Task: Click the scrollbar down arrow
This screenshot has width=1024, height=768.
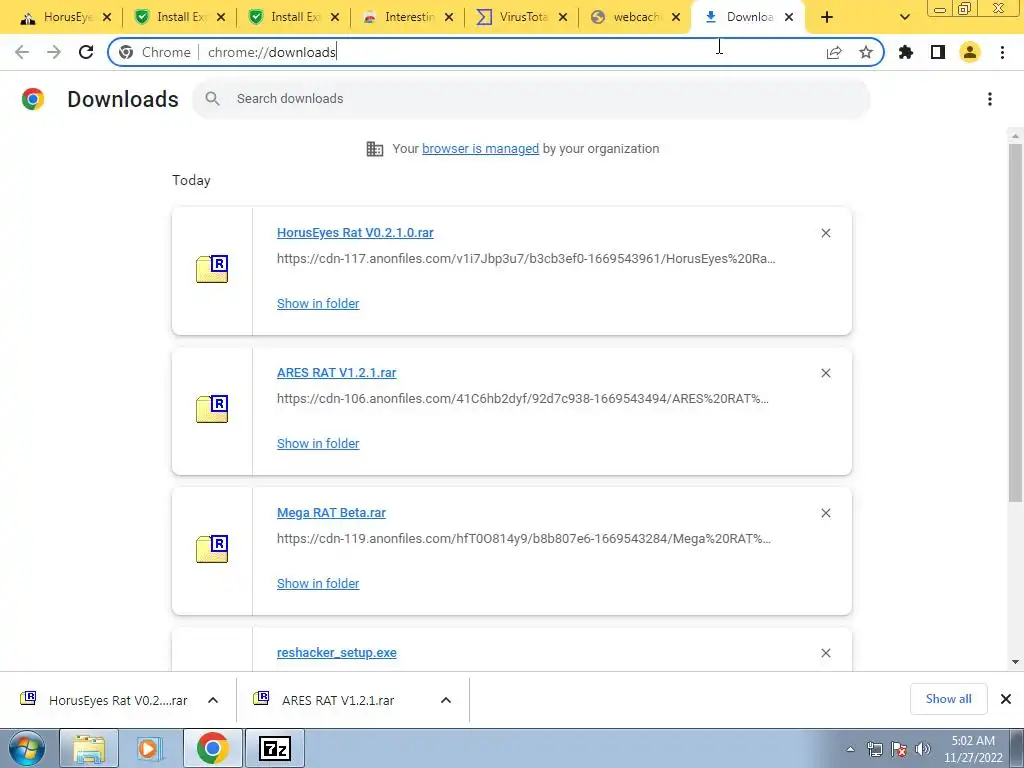Action: pos(1015,662)
